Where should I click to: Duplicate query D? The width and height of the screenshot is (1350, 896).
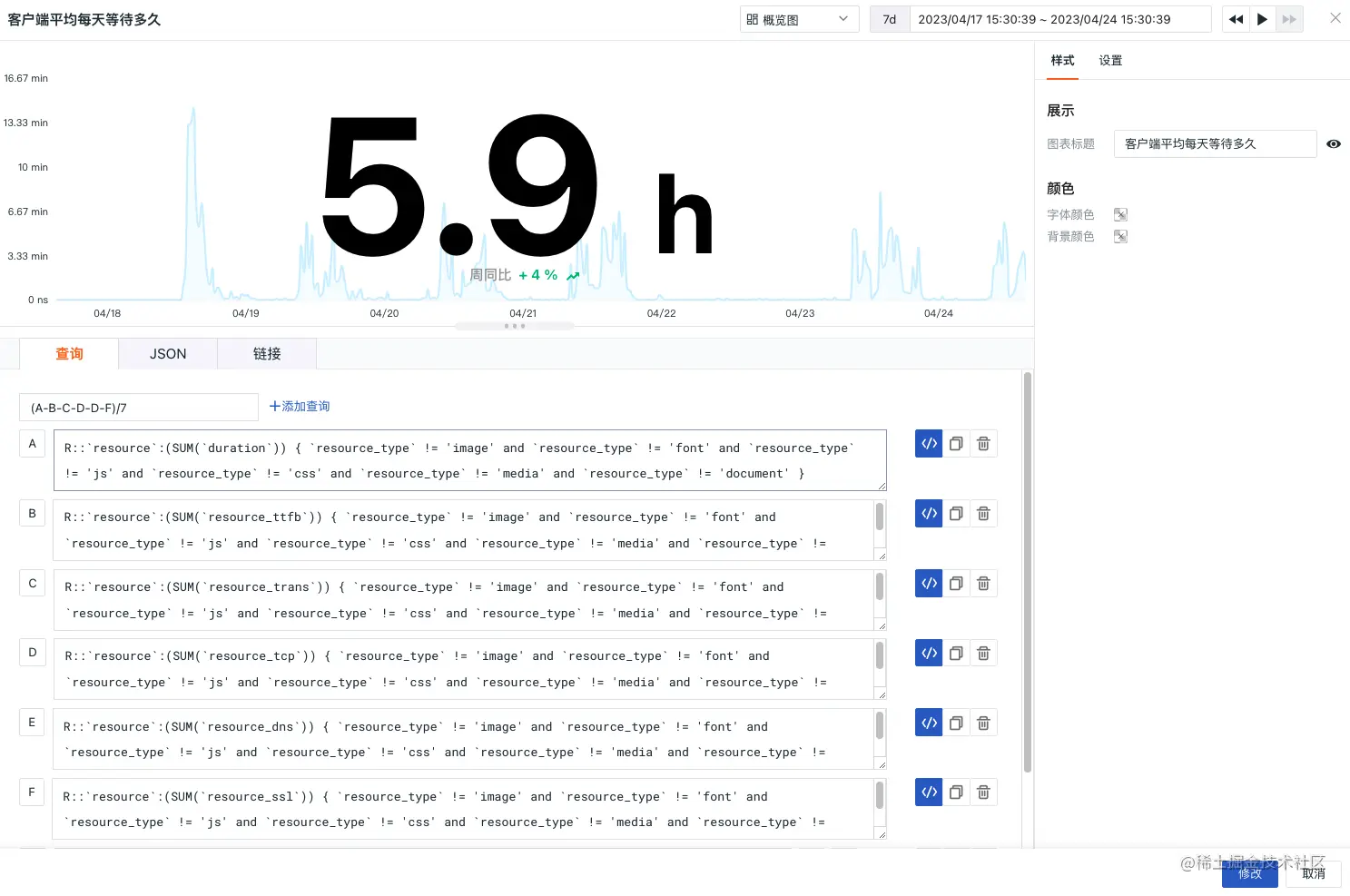[x=956, y=653]
